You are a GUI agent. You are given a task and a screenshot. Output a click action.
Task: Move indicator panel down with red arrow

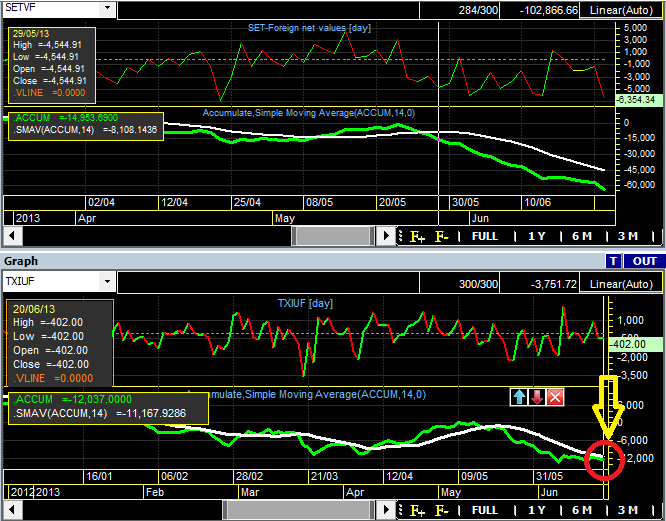click(537, 397)
